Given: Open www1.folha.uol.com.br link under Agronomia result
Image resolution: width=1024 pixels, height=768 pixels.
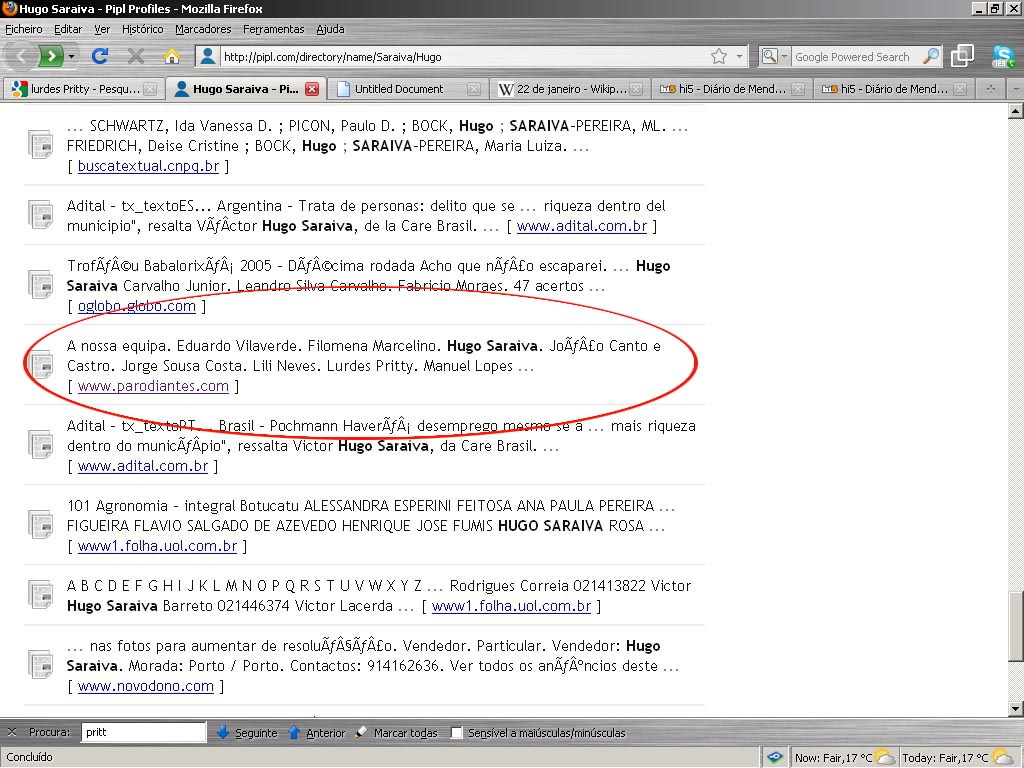Looking at the screenshot, I should pos(157,546).
